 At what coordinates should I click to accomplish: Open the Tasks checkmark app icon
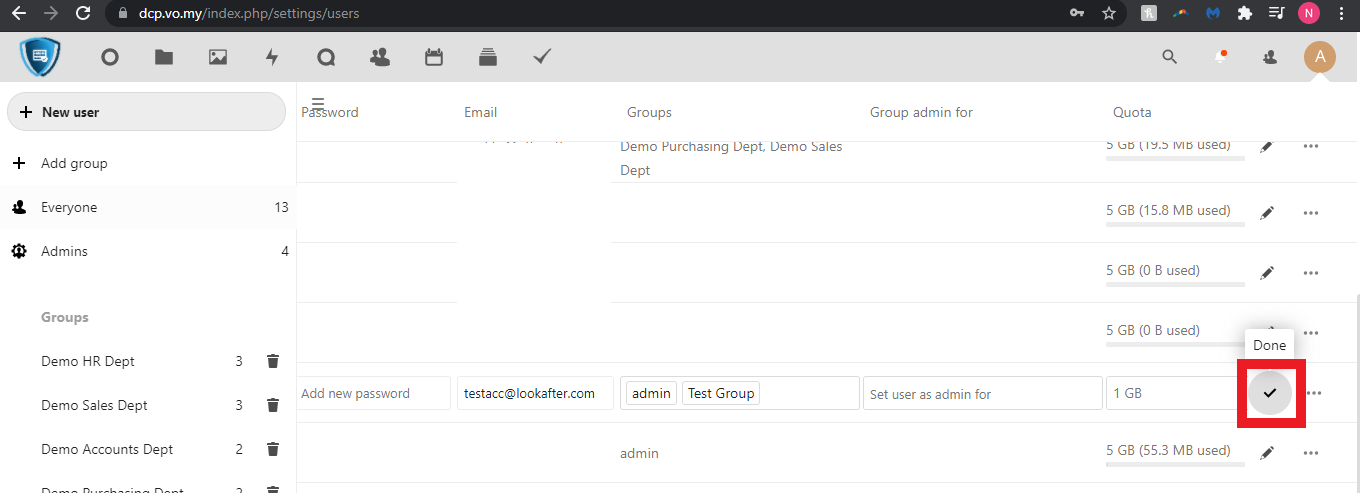coord(542,58)
